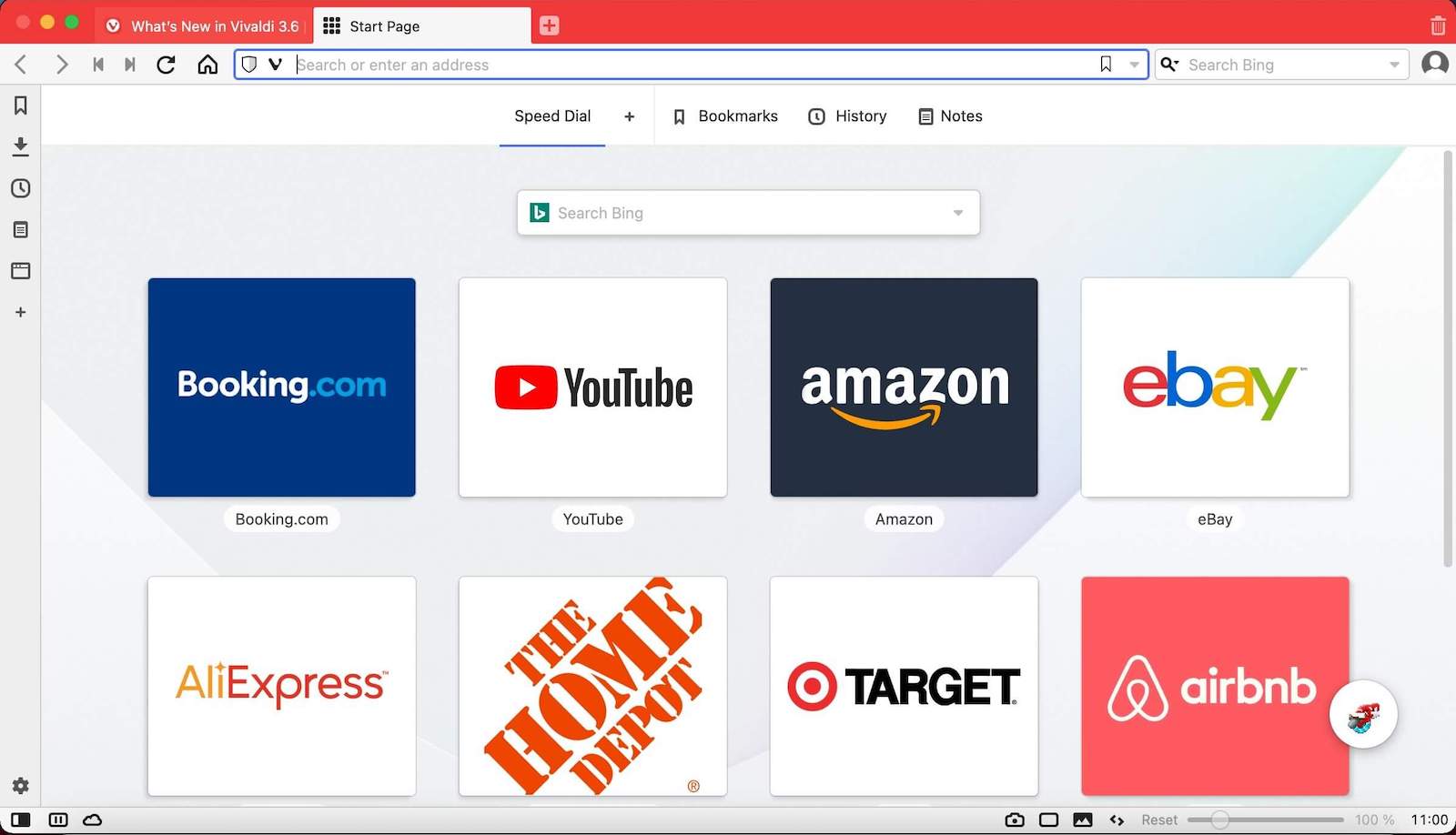This screenshot has width=1456, height=835.
Task: Toggle the side panel visibility
Action: [20, 820]
